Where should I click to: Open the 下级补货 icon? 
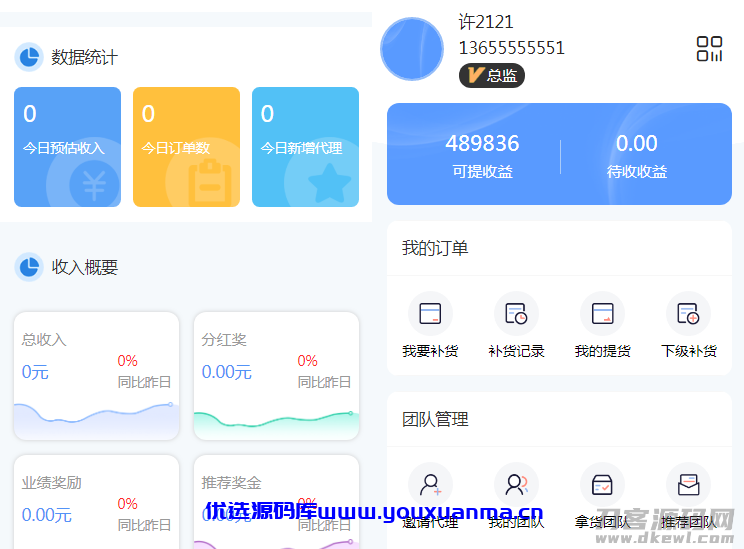688,314
